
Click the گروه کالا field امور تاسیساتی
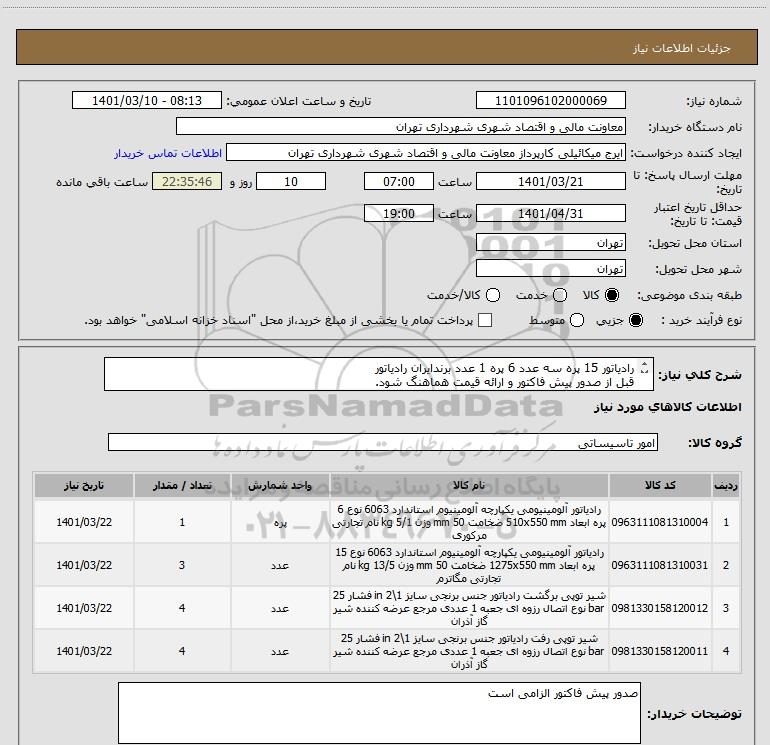coord(383,442)
